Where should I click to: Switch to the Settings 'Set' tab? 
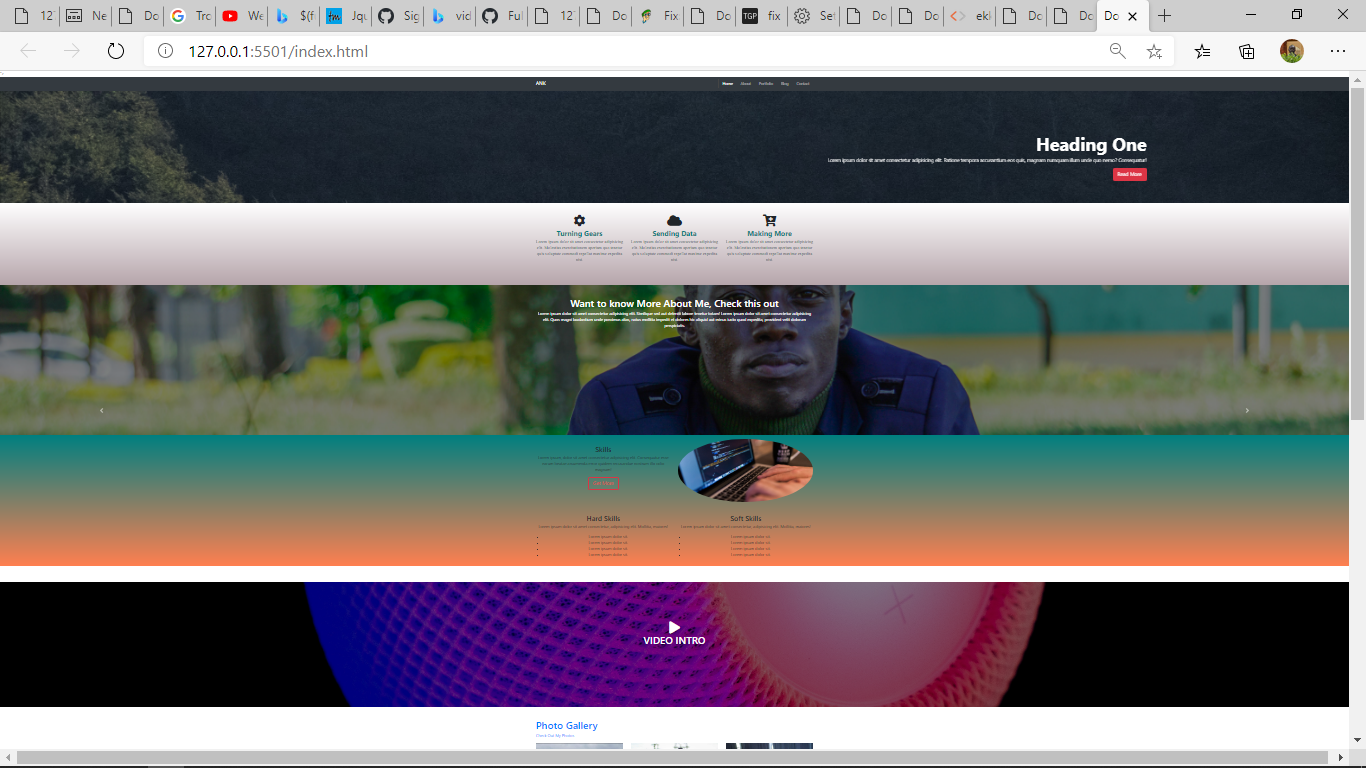coord(814,16)
